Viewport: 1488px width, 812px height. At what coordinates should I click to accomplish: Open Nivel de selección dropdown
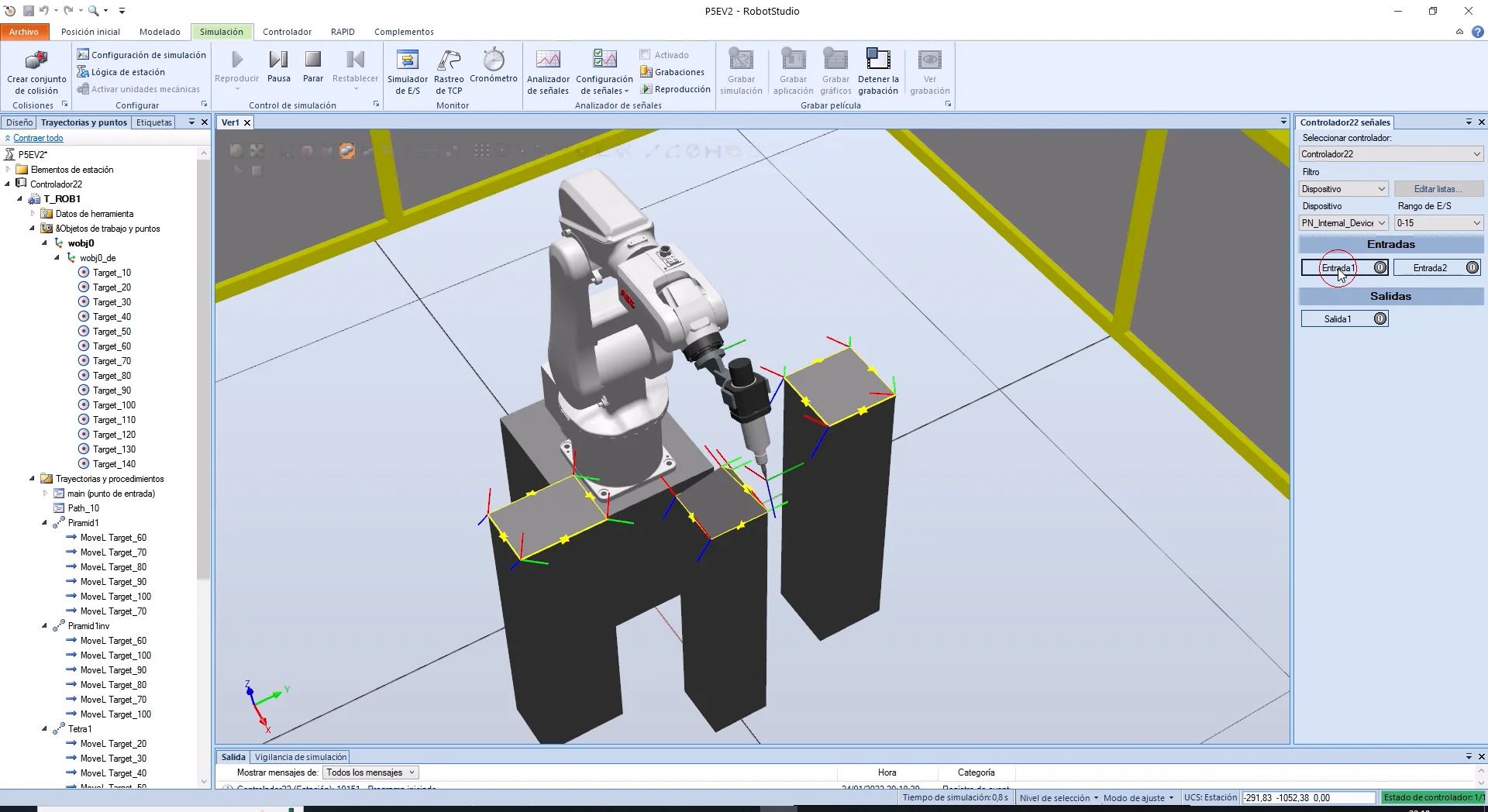(x=1059, y=798)
